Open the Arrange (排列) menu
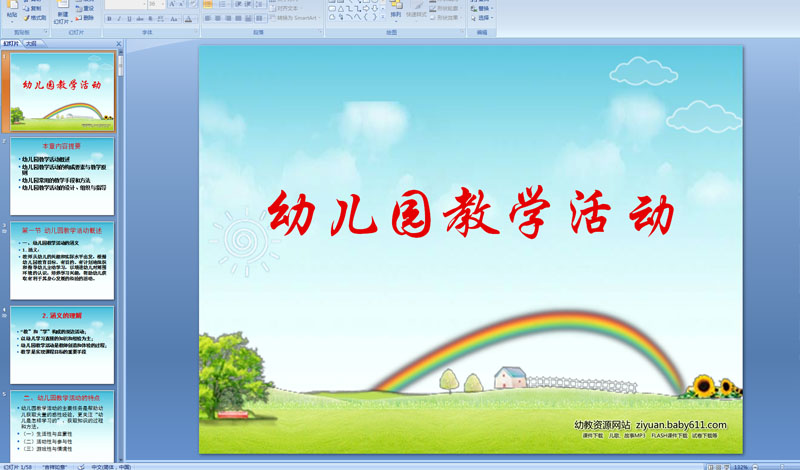Viewport: 800px width, 470px height. tap(396, 11)
